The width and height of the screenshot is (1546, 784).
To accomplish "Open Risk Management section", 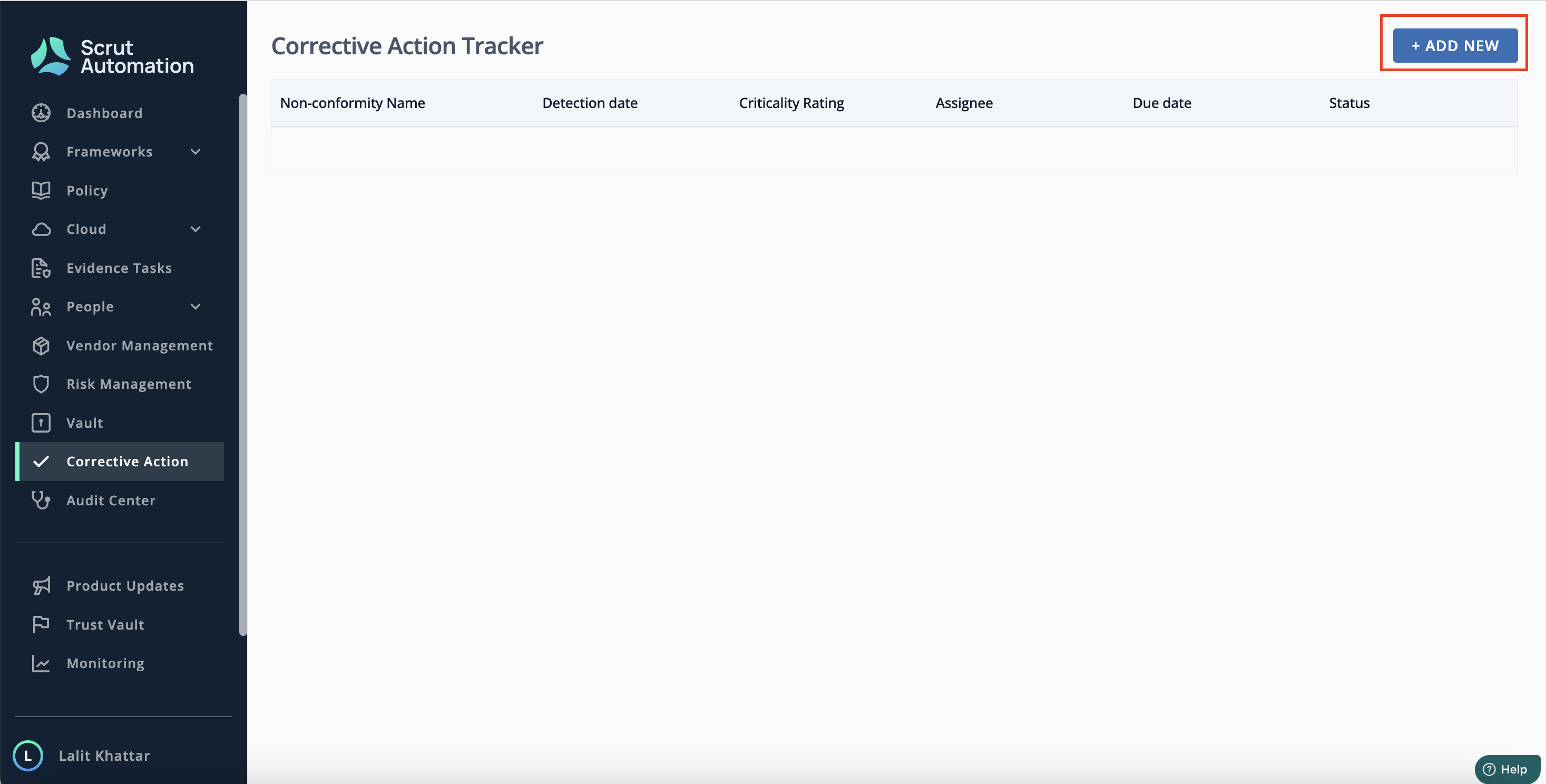I will coord(129,384).
